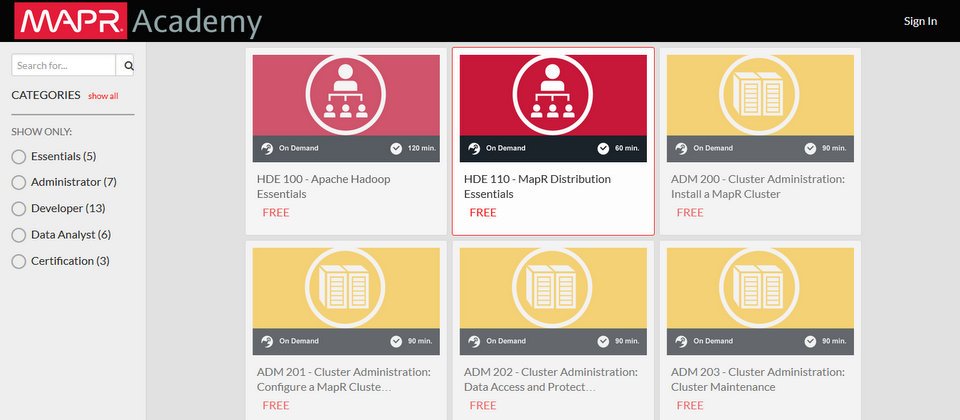Click the 120 min. duration text
The height and width of the screenshot is (420, 960).
pyautogui.click(x=420, y=148)
